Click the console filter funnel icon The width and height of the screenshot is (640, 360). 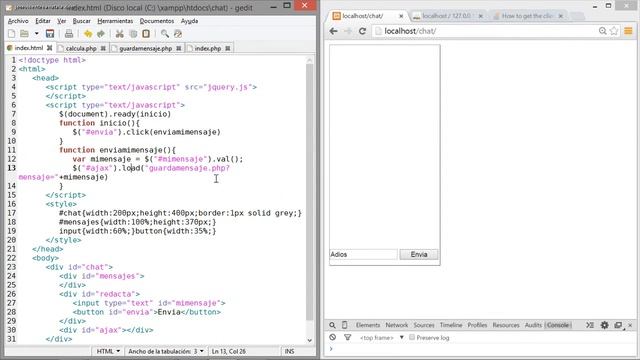(x=347, y=338)
